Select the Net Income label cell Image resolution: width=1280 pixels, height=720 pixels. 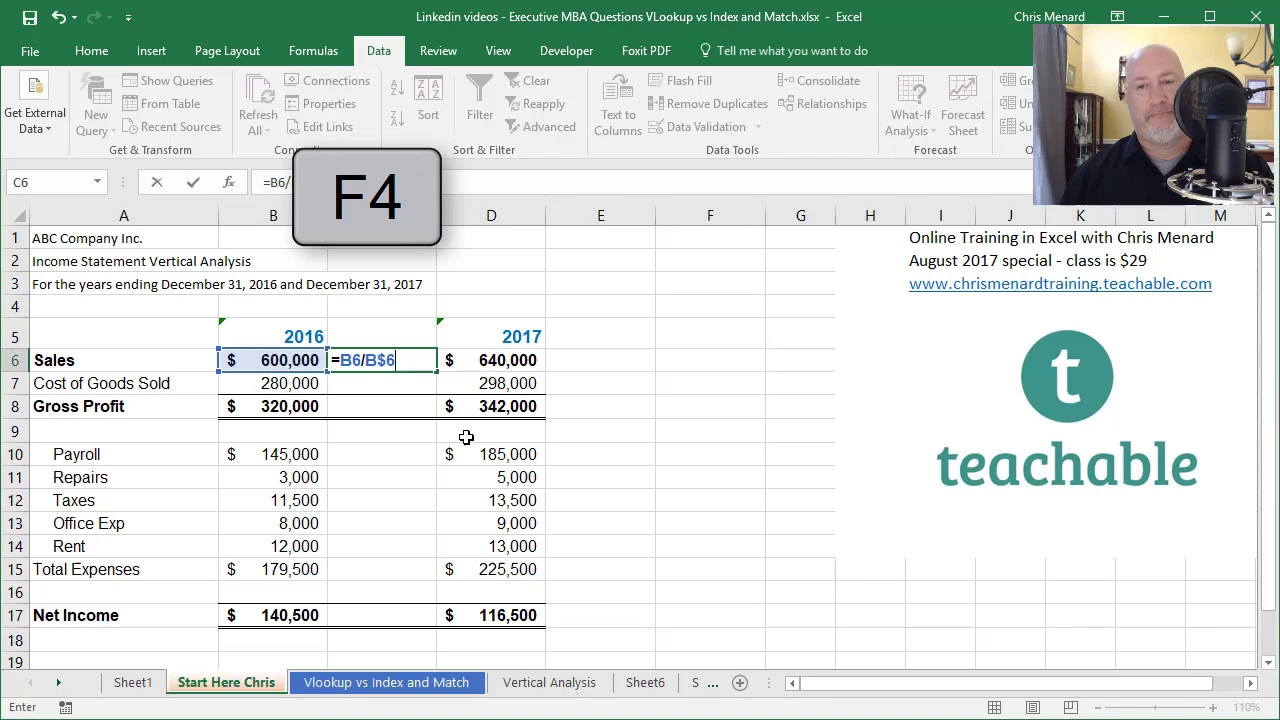click(124, 615)
